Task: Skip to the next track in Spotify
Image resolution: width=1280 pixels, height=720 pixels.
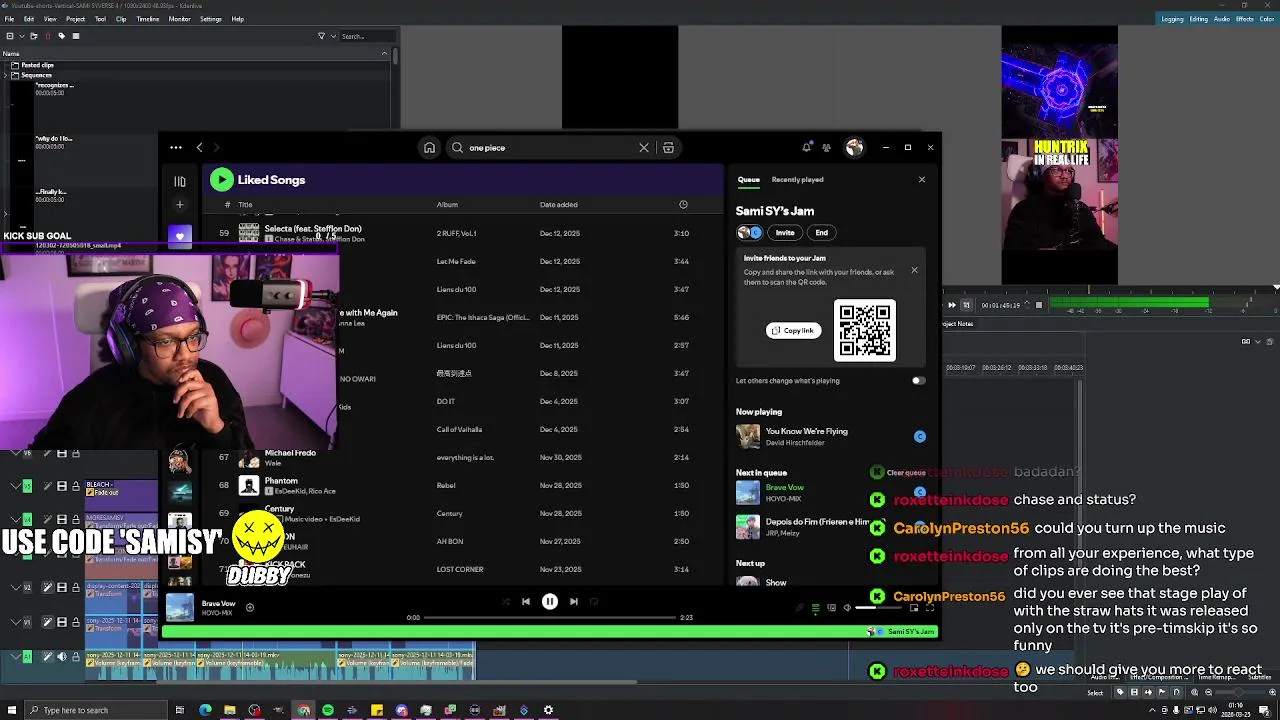Action: click(573, 602)
